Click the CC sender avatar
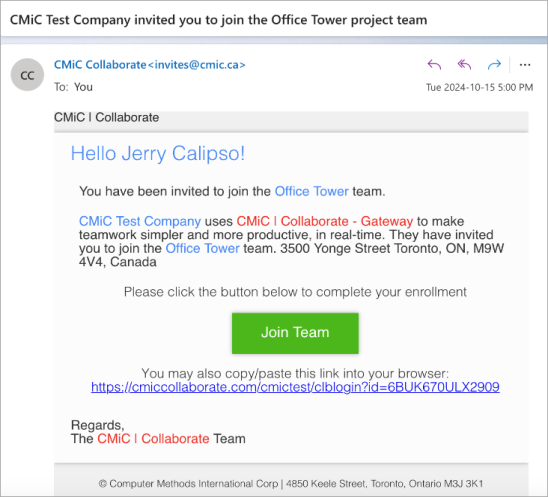This screenshot has width=548, height=497. click(27, 75)
